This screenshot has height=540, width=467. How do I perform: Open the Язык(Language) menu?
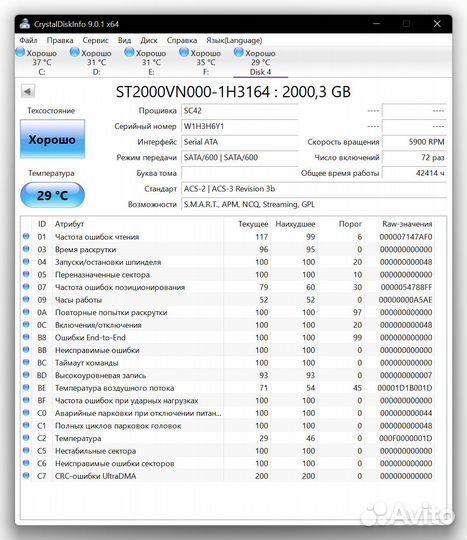click(x=234, y=40)
